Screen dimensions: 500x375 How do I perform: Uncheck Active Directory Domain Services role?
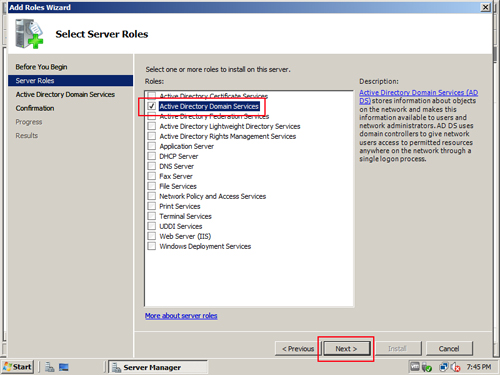[x=152, y=106]
